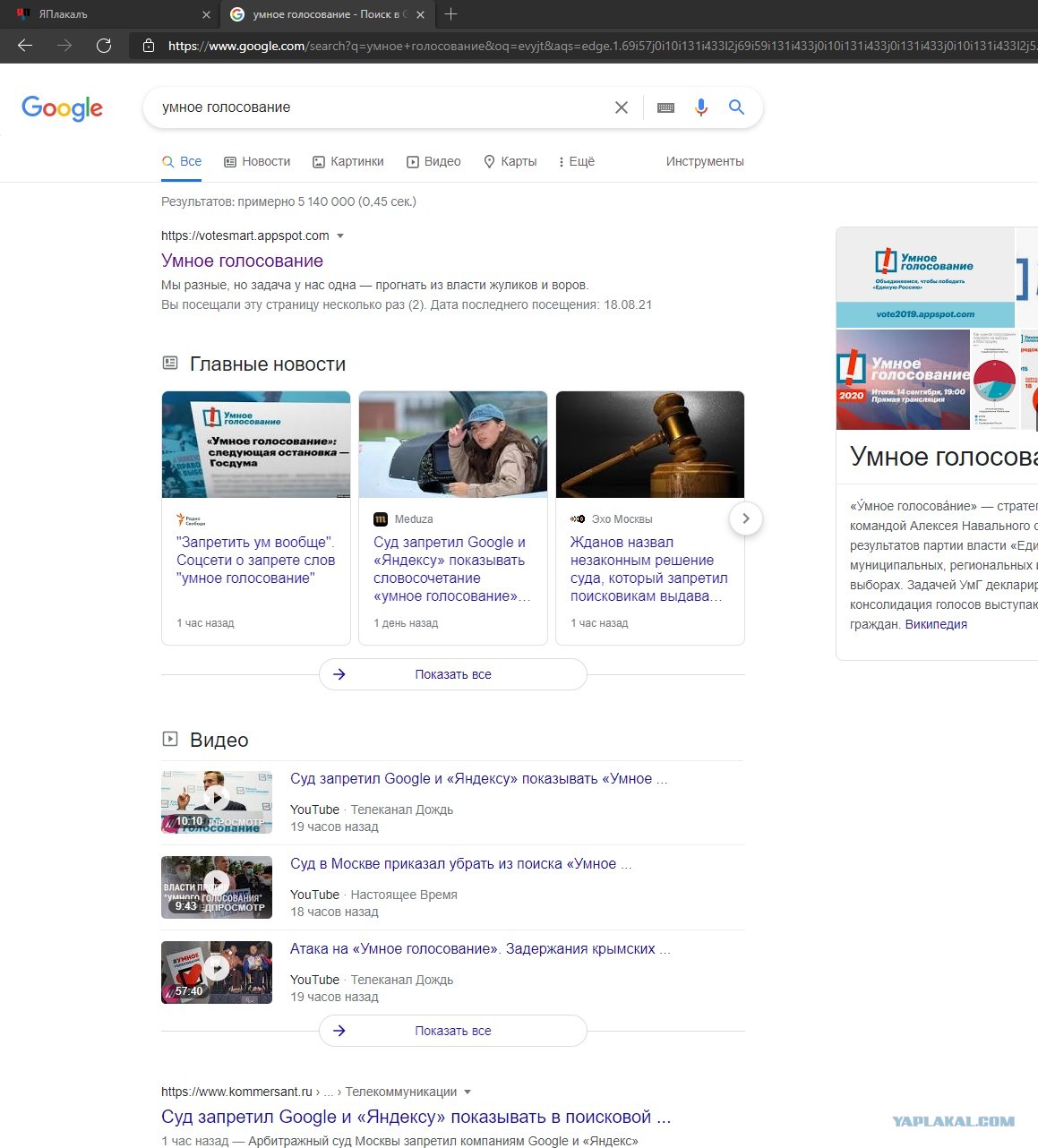Open news thumbnail about Госдума остановка

click(x=256, y=444)
